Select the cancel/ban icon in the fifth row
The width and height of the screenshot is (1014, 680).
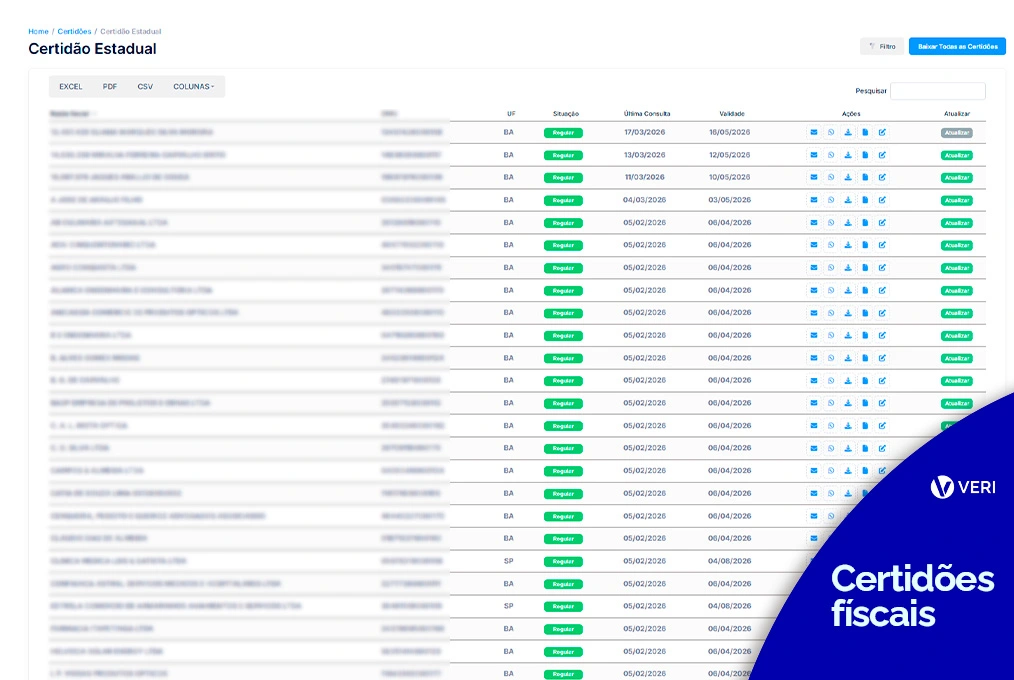coord(831,222)
